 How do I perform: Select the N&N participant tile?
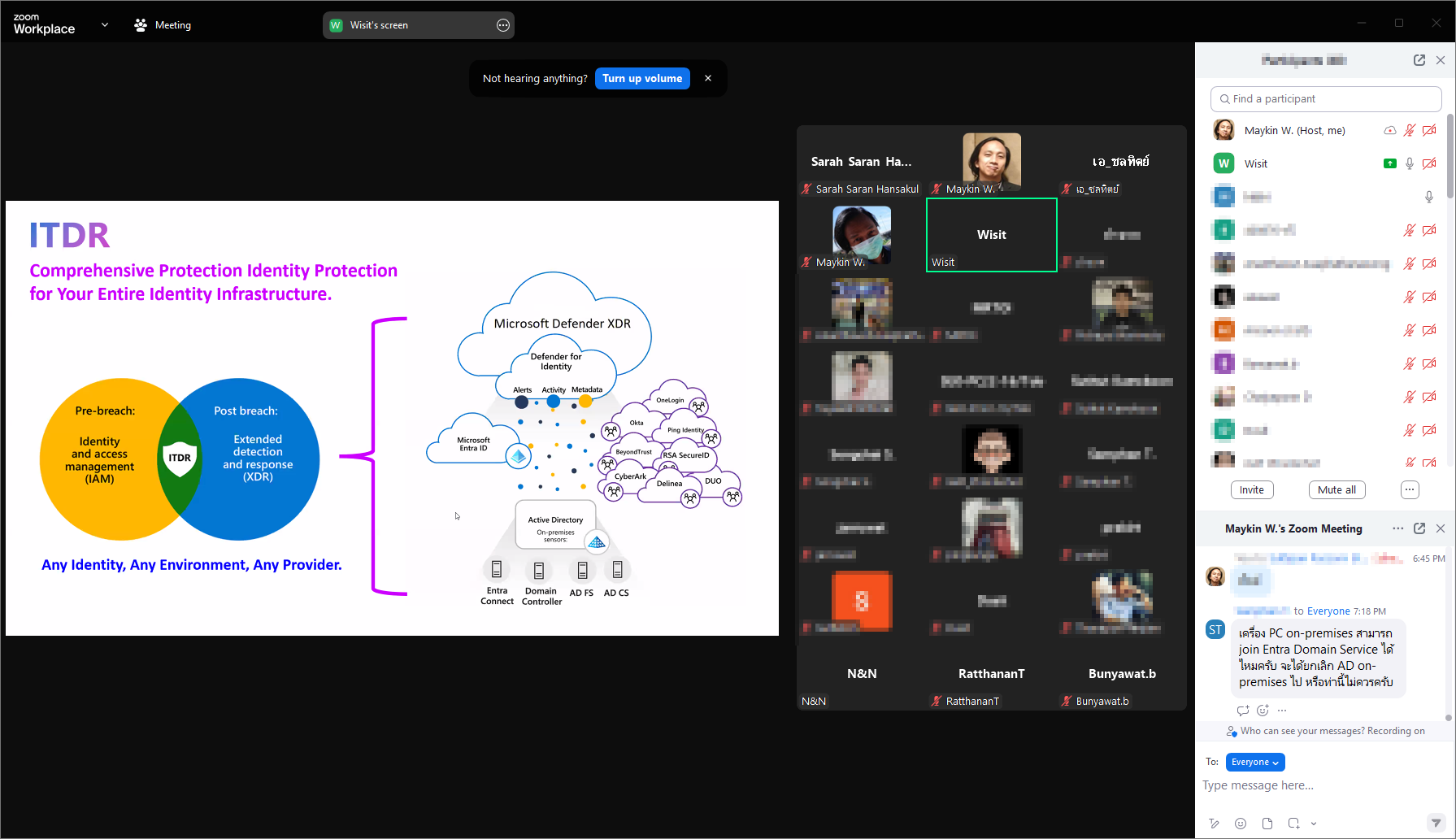tap(862, 674)
